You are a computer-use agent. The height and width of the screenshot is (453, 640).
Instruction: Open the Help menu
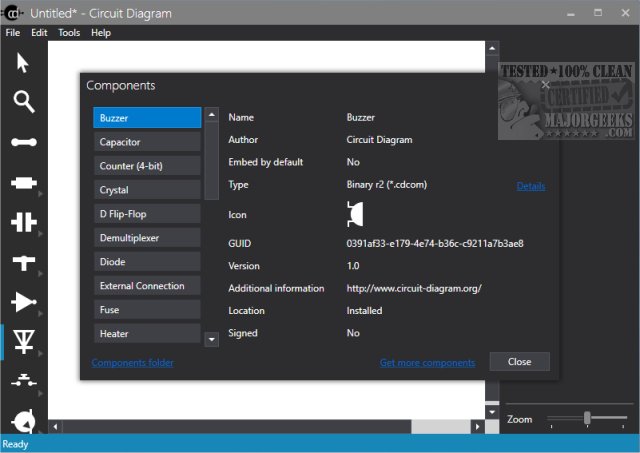coord(101,33)
